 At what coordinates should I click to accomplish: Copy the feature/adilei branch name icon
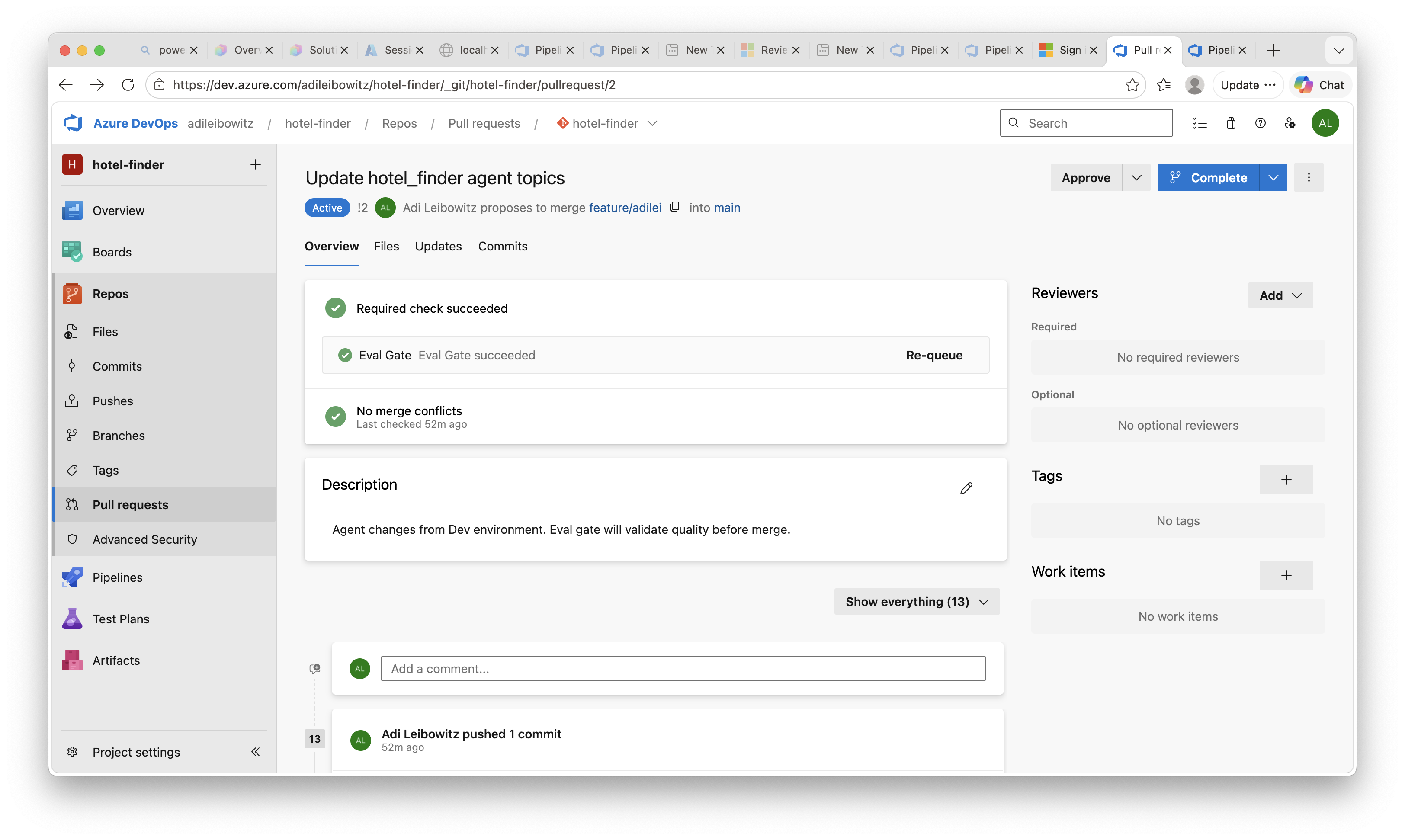click(675, 207)
